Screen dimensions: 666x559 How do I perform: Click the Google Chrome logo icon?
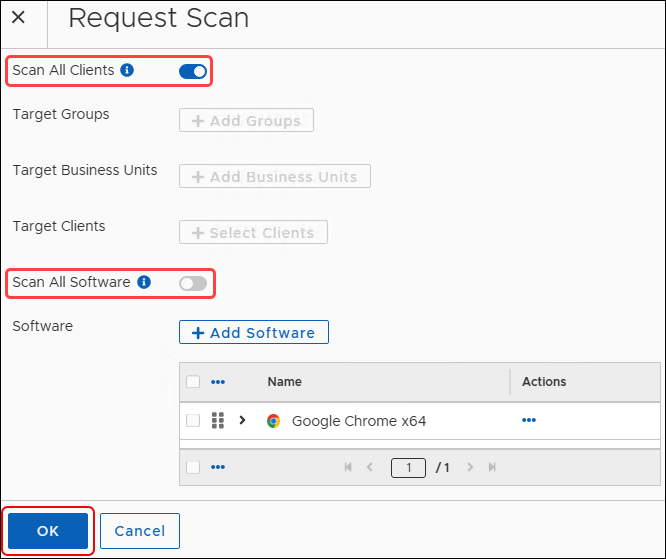click(x=274, y=421)
